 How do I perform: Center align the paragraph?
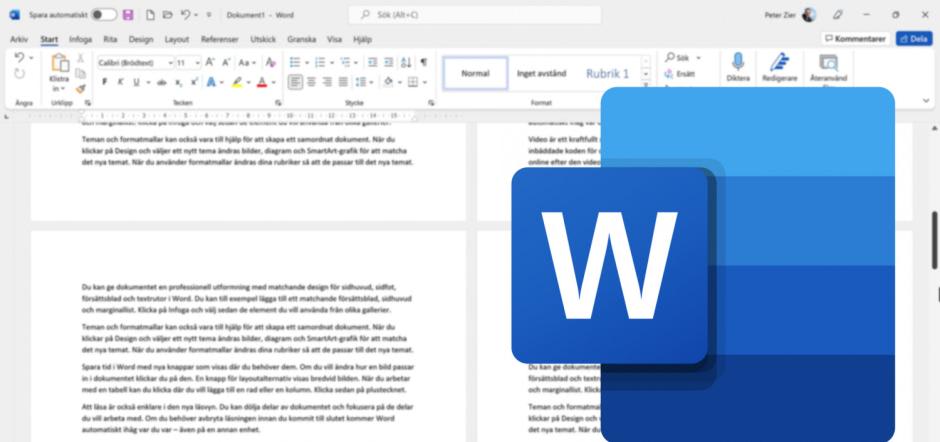coord(311,82)
